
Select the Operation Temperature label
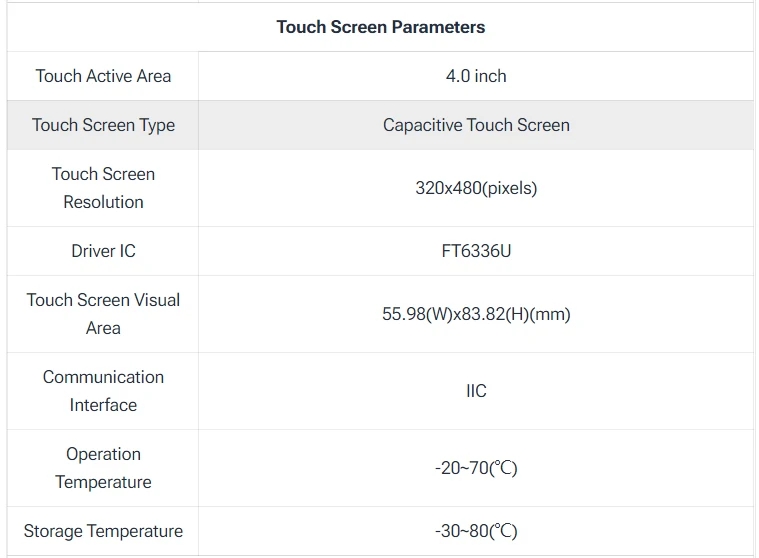(103, 468)
